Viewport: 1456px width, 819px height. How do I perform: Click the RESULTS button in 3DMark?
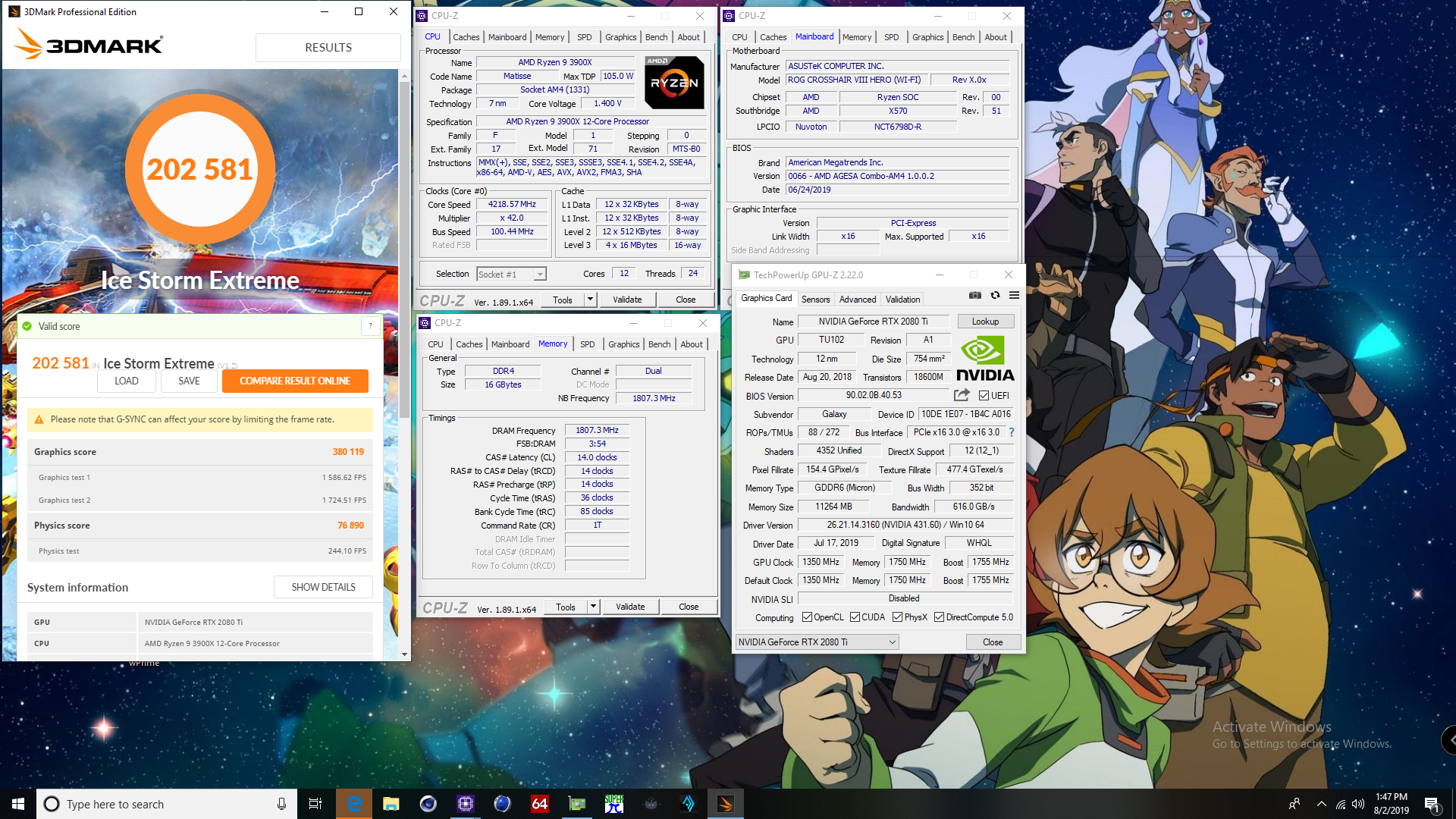[x=328, y=47]
